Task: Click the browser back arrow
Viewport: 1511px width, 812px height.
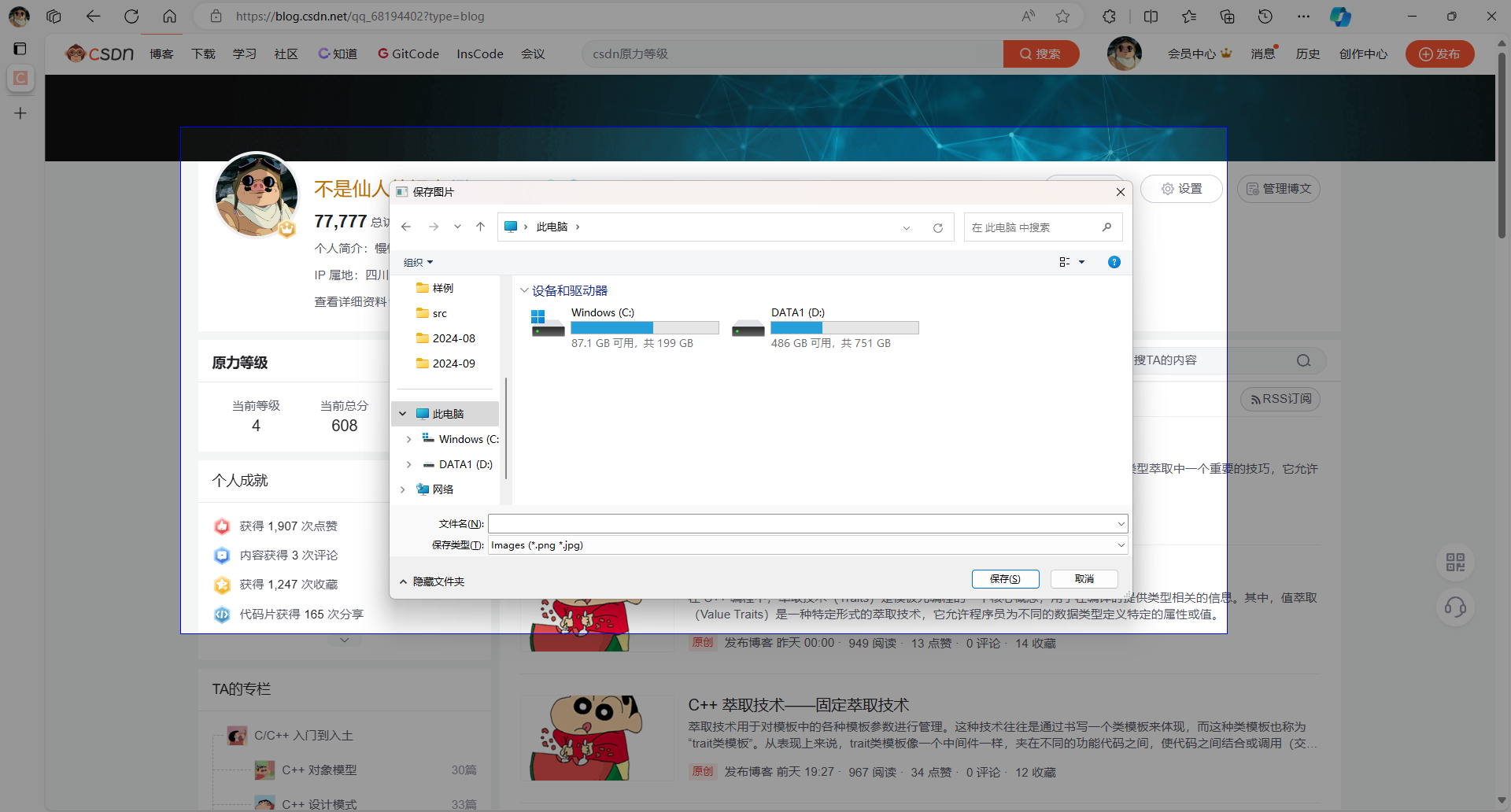Action: coord(93,16)
